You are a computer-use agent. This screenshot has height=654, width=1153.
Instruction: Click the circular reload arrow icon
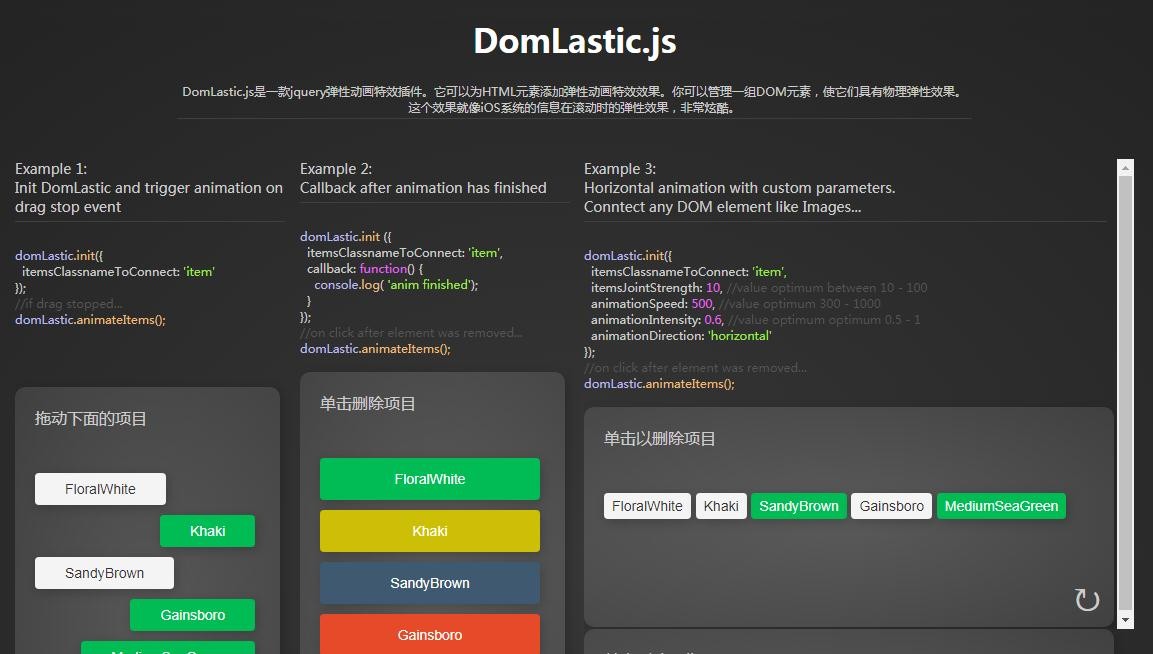point(1087,600)
